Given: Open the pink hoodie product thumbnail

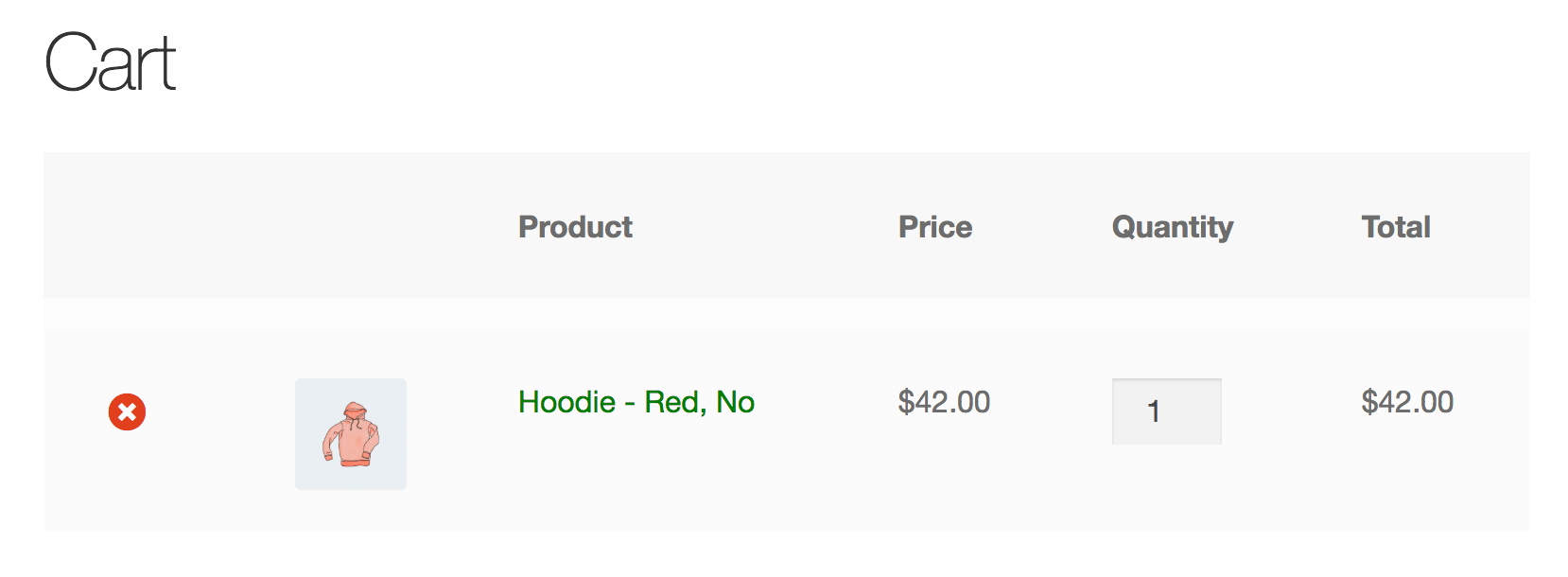Looking at the screenshot, I should [x=351, y=434].
